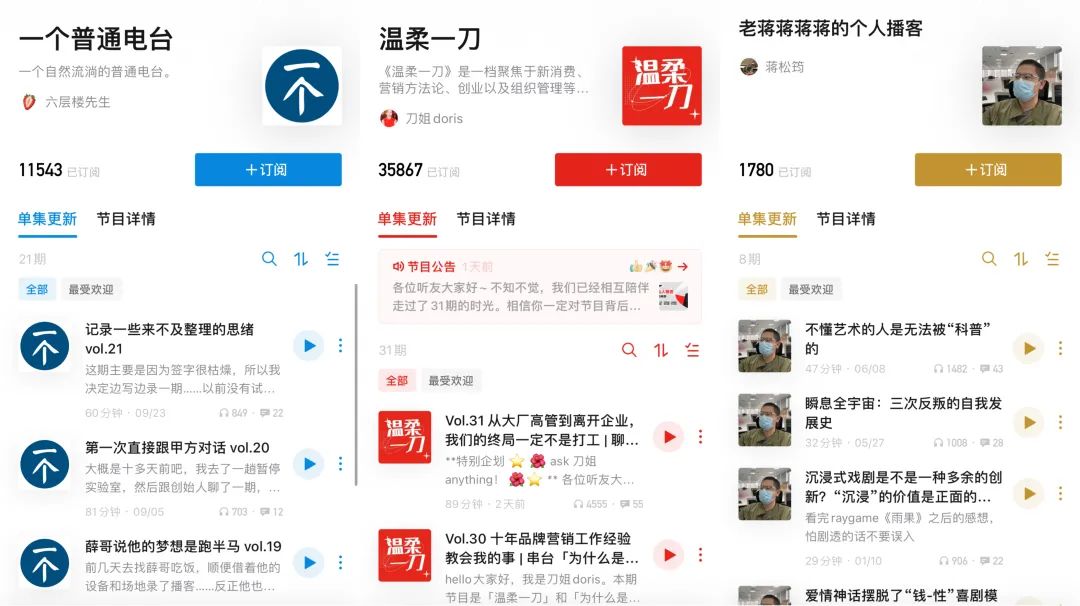Viewport: 1080px width, 606px height.
Task: Open more options for 第一次直接跟甲方对话 vol.20
Action: pos(340,463)
